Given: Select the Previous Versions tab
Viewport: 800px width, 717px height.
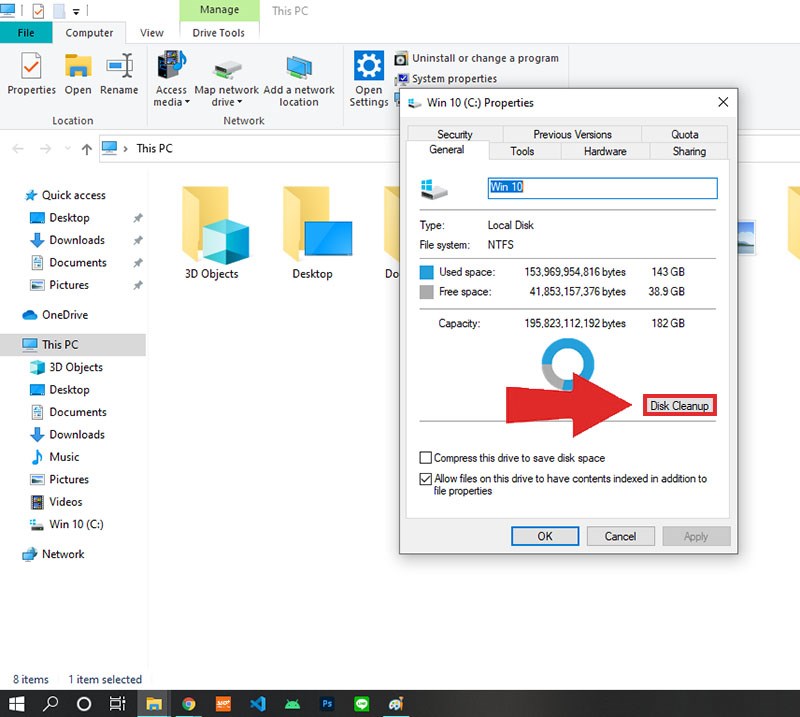Looking at the screenshot, I should tap(572, 134).
